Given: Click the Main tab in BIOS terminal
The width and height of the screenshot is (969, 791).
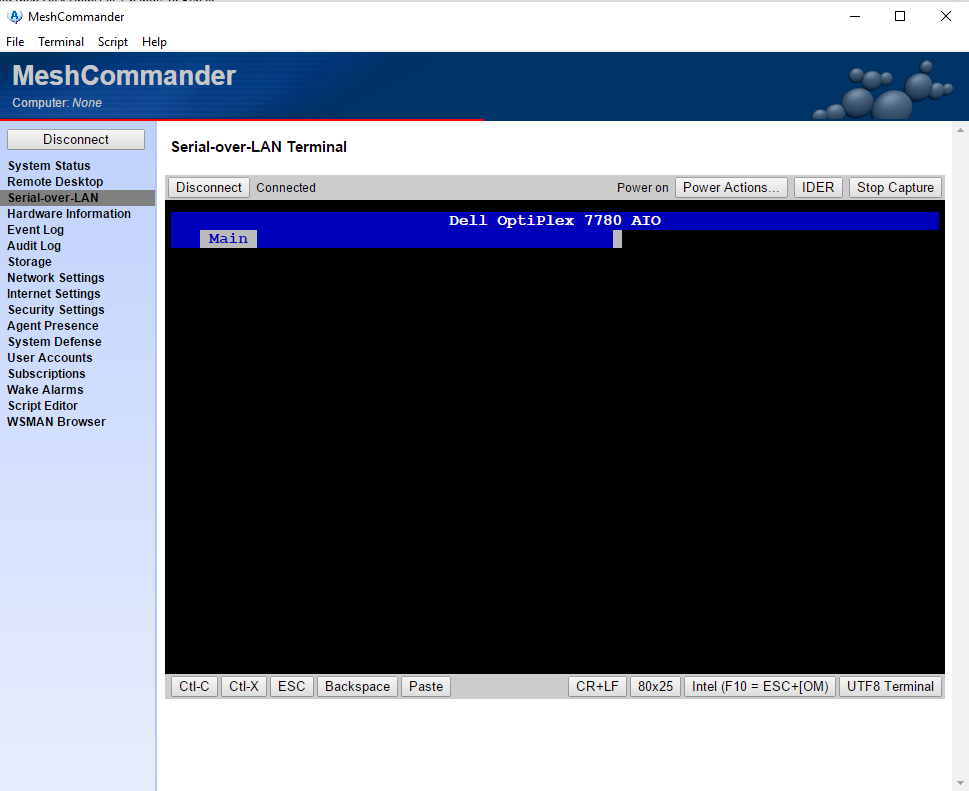Looking at the screenshot, I should click(x=228, y=239).
